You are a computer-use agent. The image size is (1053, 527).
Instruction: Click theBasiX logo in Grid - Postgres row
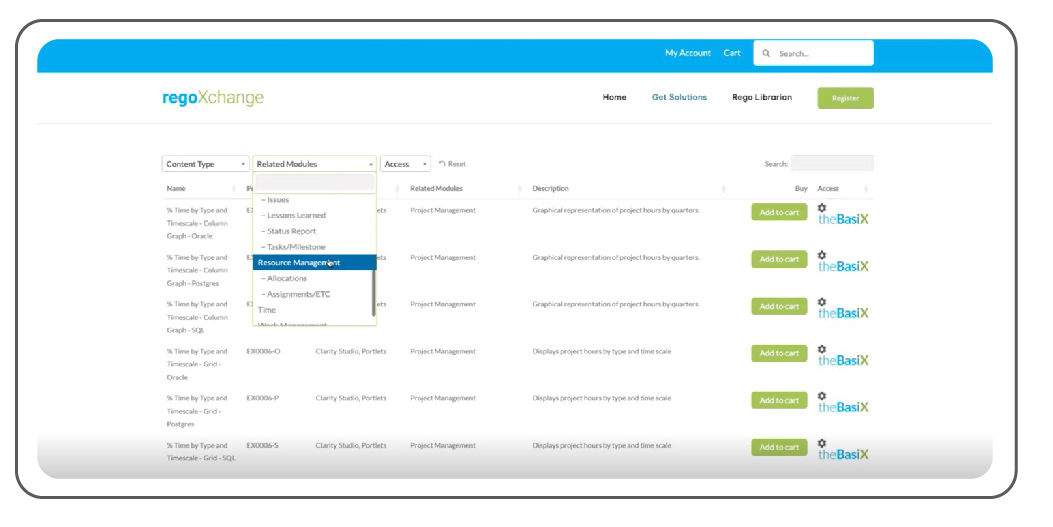(843, 407)
